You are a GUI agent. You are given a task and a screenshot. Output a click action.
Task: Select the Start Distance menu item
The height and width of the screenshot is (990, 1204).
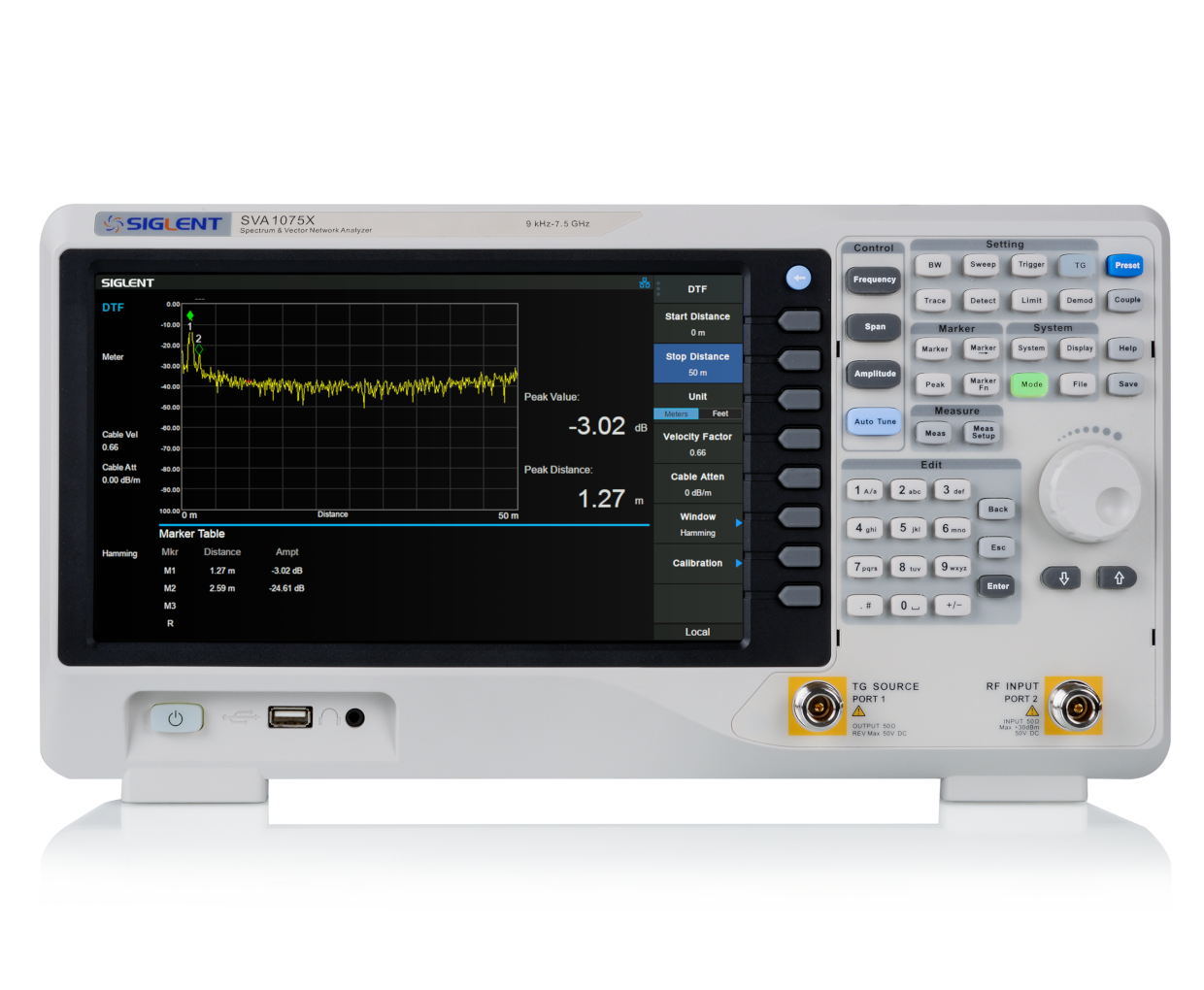[698, 323]
